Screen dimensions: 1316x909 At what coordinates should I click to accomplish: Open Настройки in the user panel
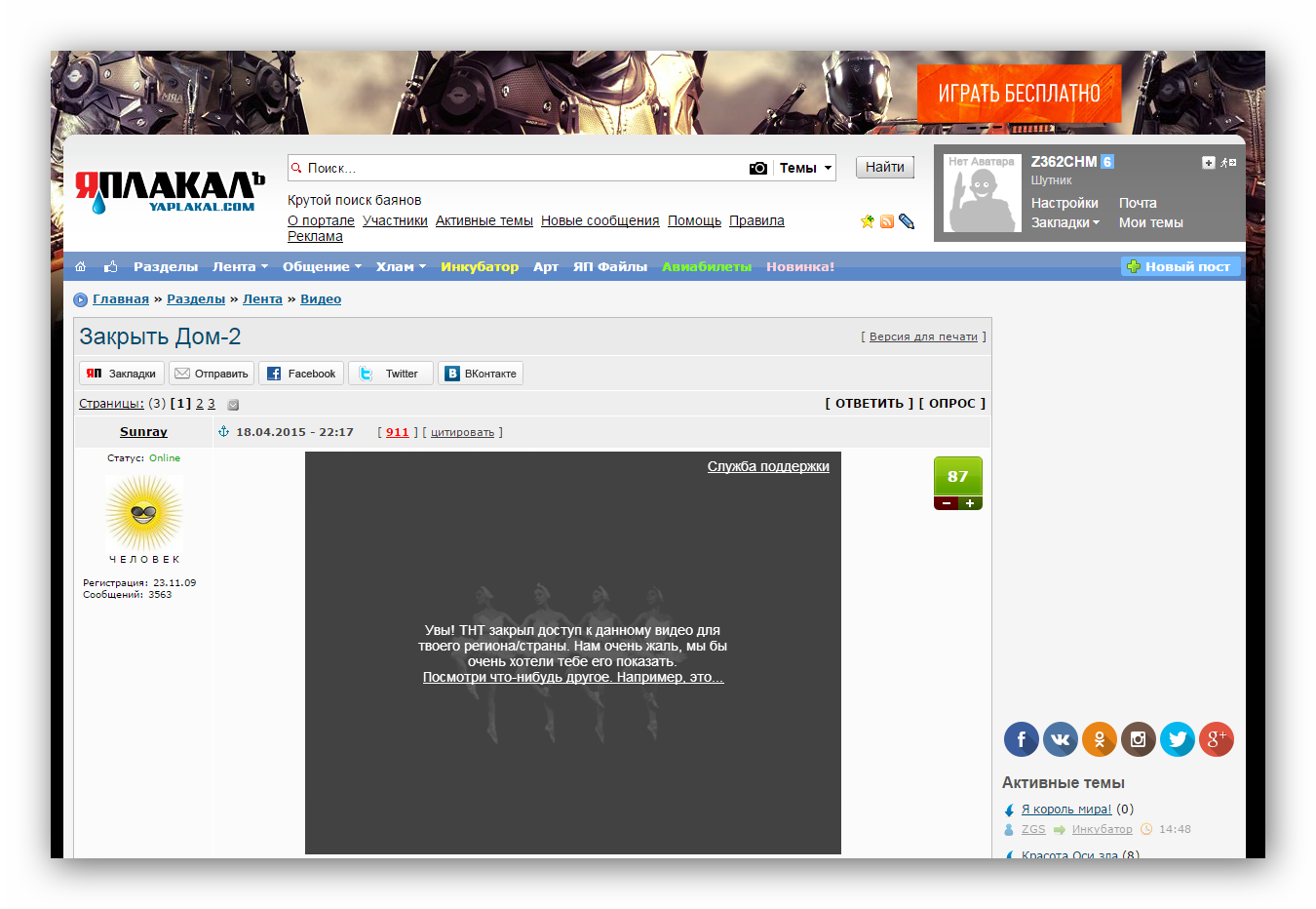(1064, 203)
